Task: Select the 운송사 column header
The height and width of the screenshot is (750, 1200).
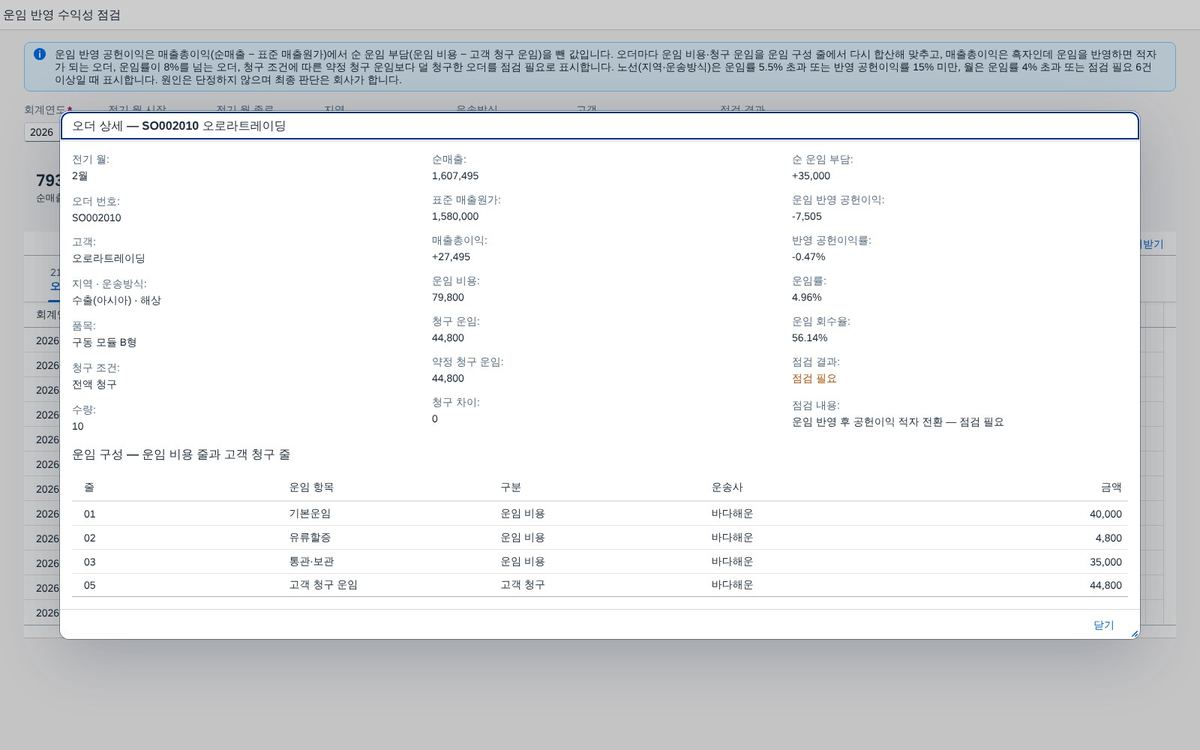Action: coord(727,487)
